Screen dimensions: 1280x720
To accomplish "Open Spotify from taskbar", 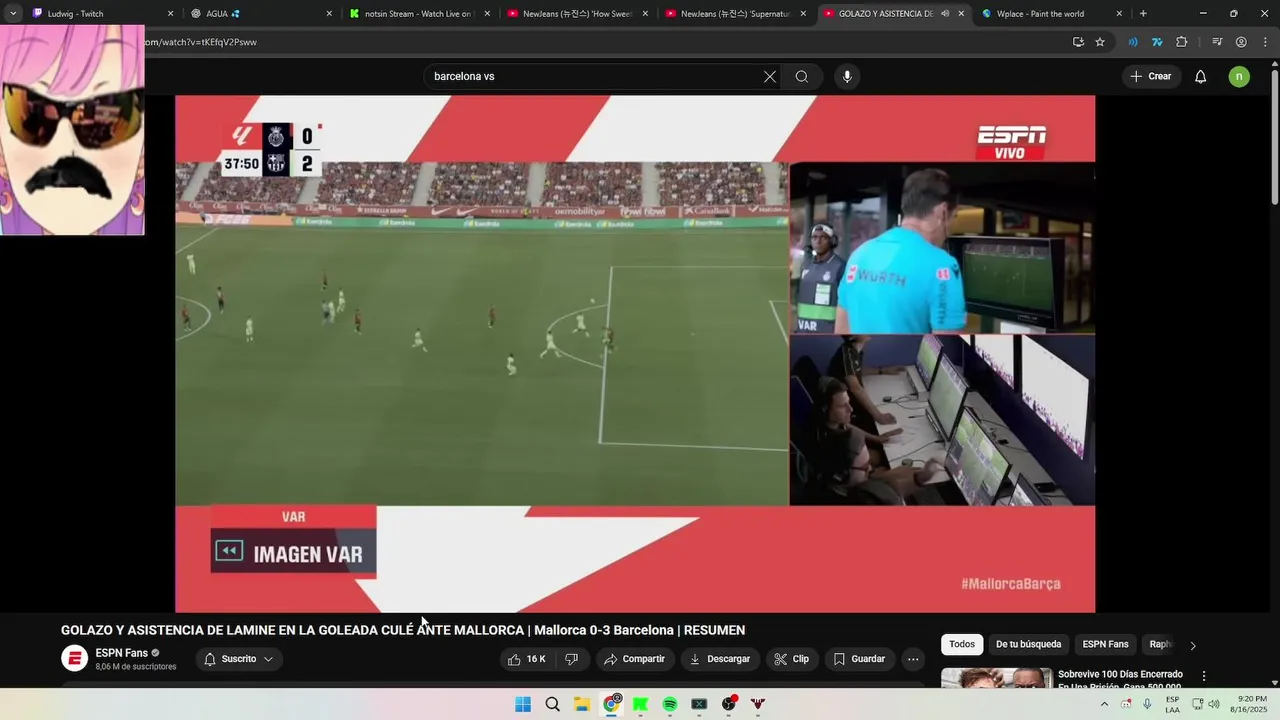I will [x=670, y=704].
